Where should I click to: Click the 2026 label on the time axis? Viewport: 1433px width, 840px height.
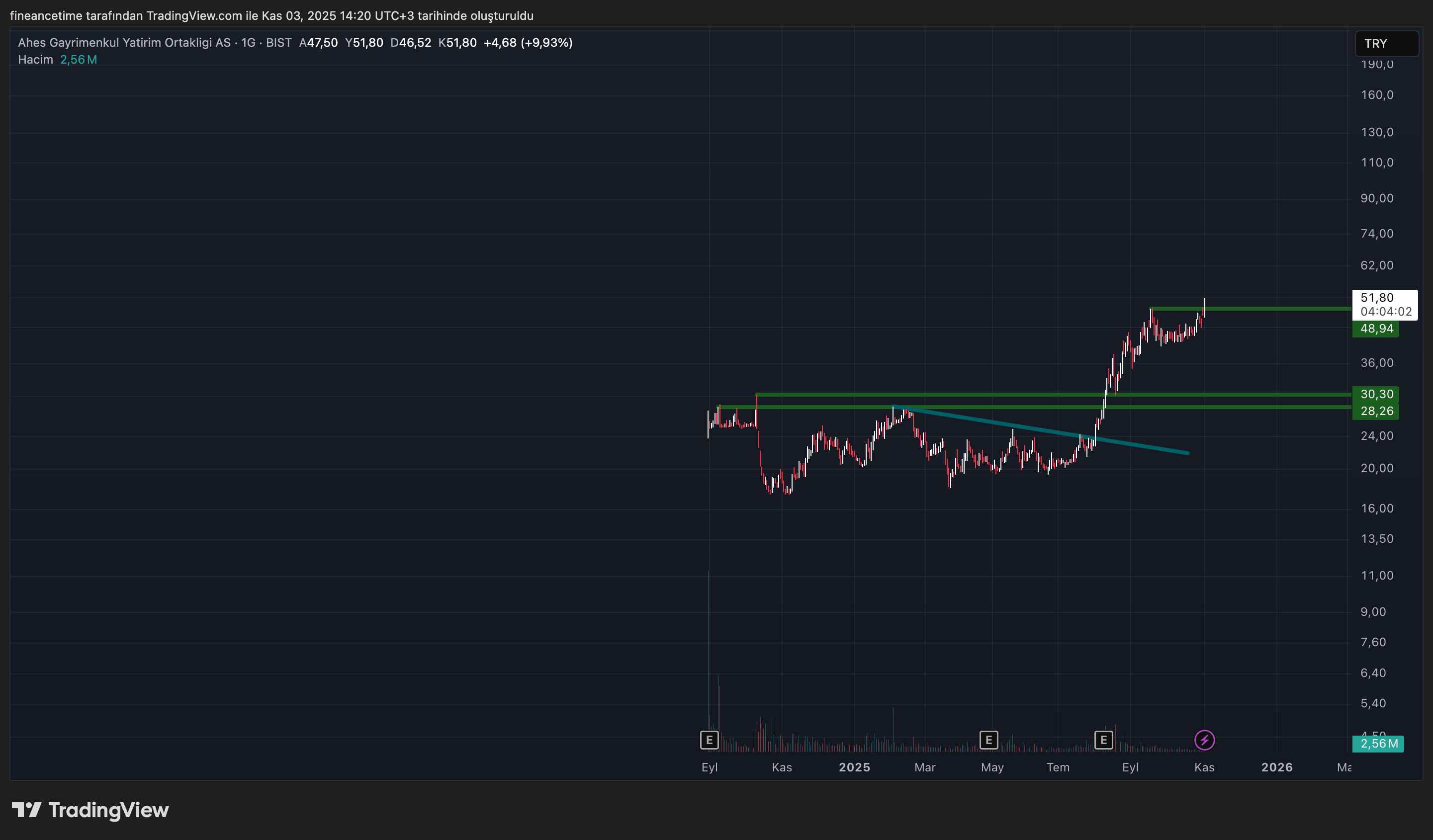coord(1276,767)
